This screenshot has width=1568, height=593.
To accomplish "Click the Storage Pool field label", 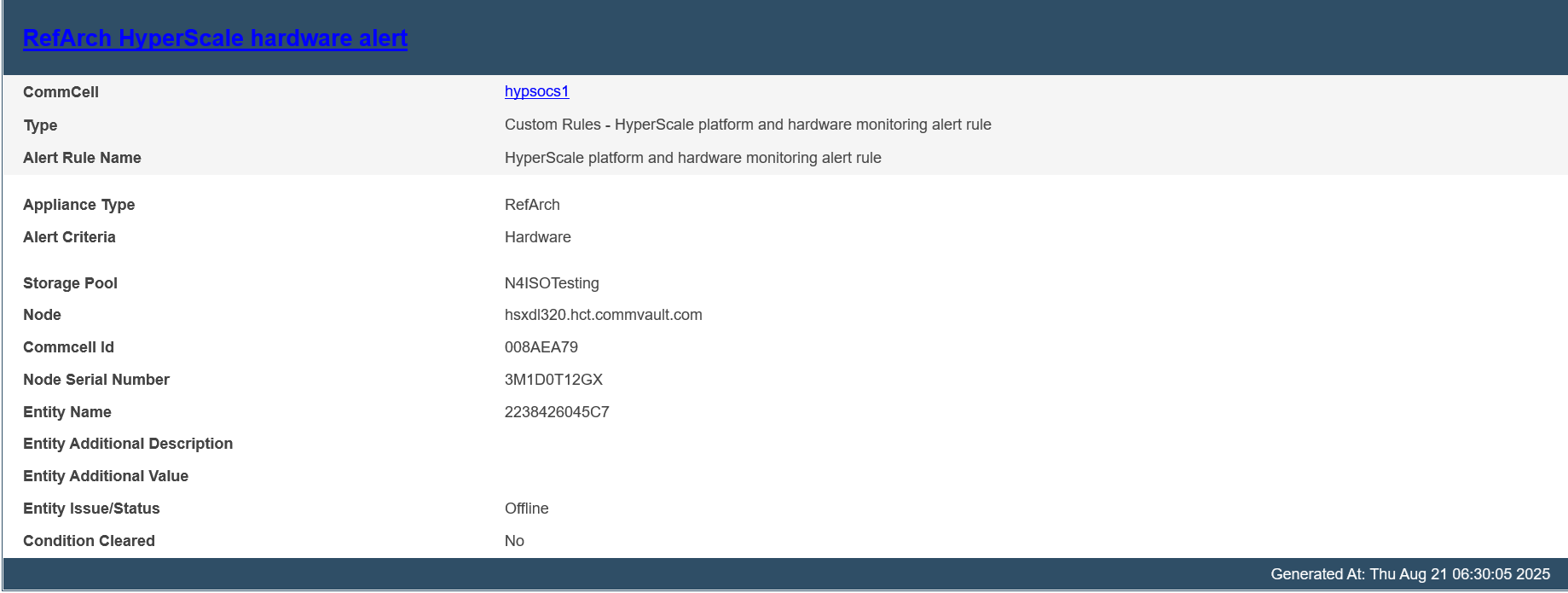I will pyautogui.click(x=70, y=283).
